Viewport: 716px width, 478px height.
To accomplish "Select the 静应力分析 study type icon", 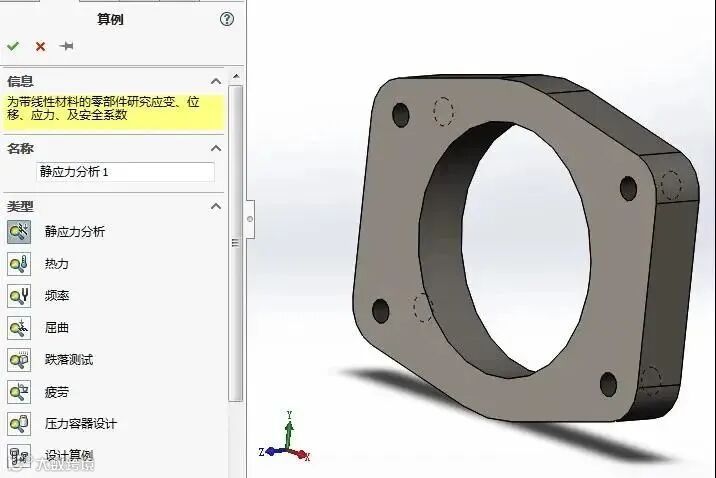I will pyautogui.click(x=19, y=232).
